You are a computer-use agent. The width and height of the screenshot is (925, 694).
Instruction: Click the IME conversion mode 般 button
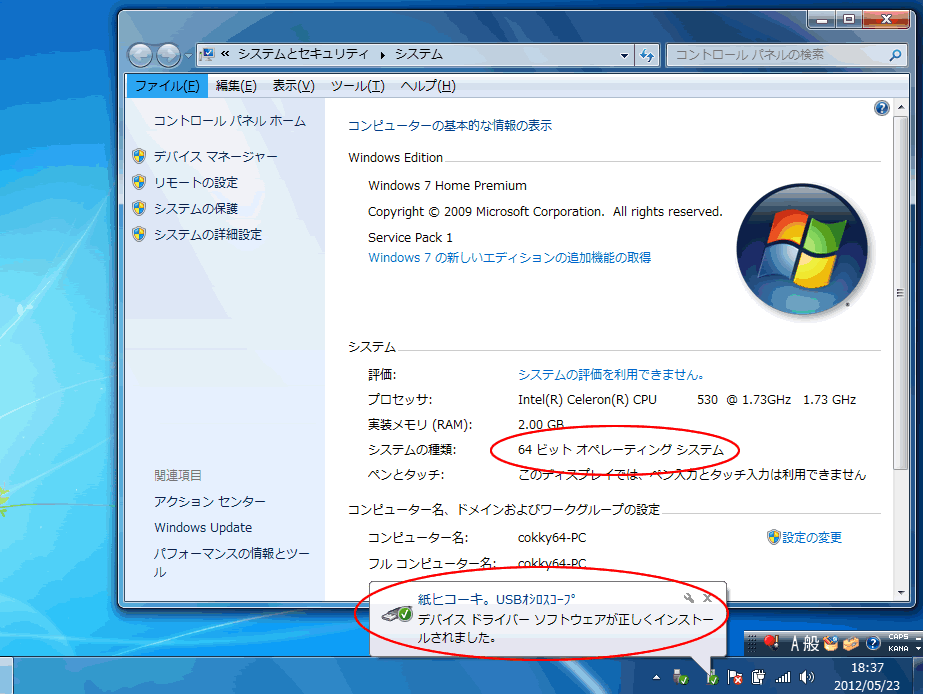[811, 643]
